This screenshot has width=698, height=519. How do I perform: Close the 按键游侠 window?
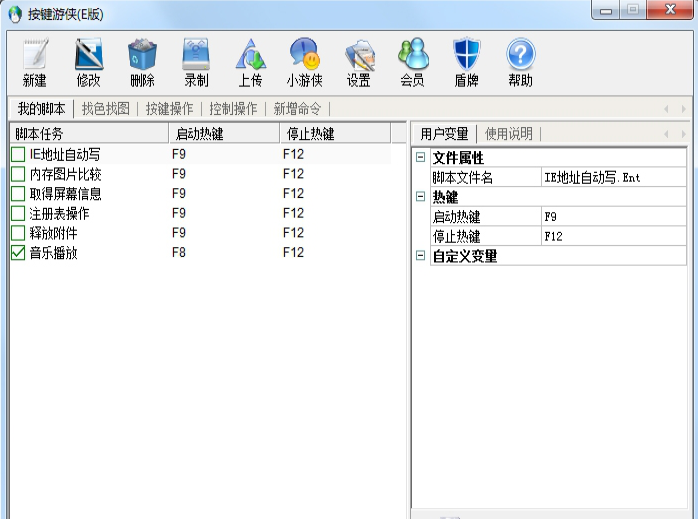coord(670,10)
